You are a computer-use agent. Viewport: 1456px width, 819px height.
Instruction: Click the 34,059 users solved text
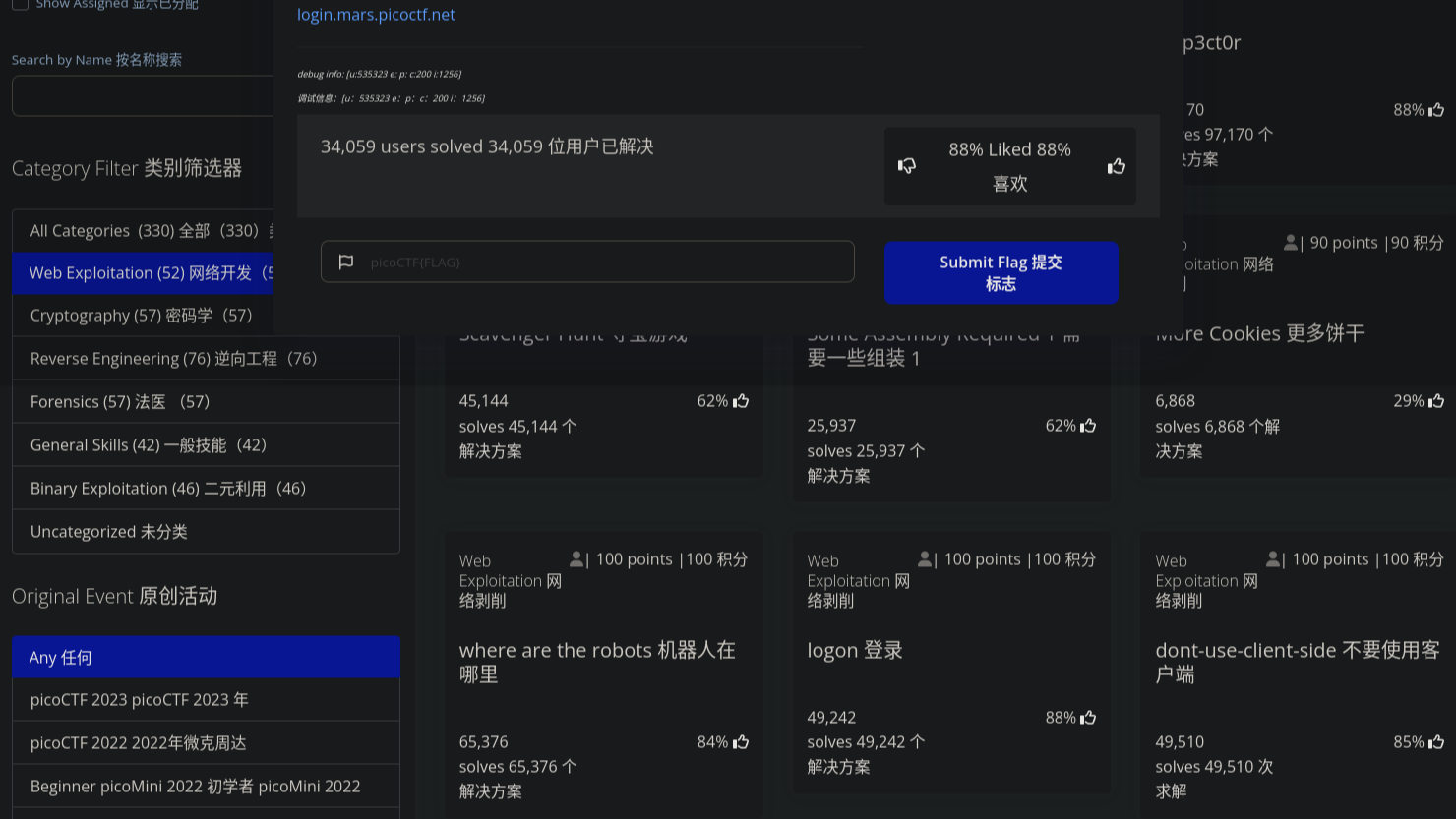(487, 146)
